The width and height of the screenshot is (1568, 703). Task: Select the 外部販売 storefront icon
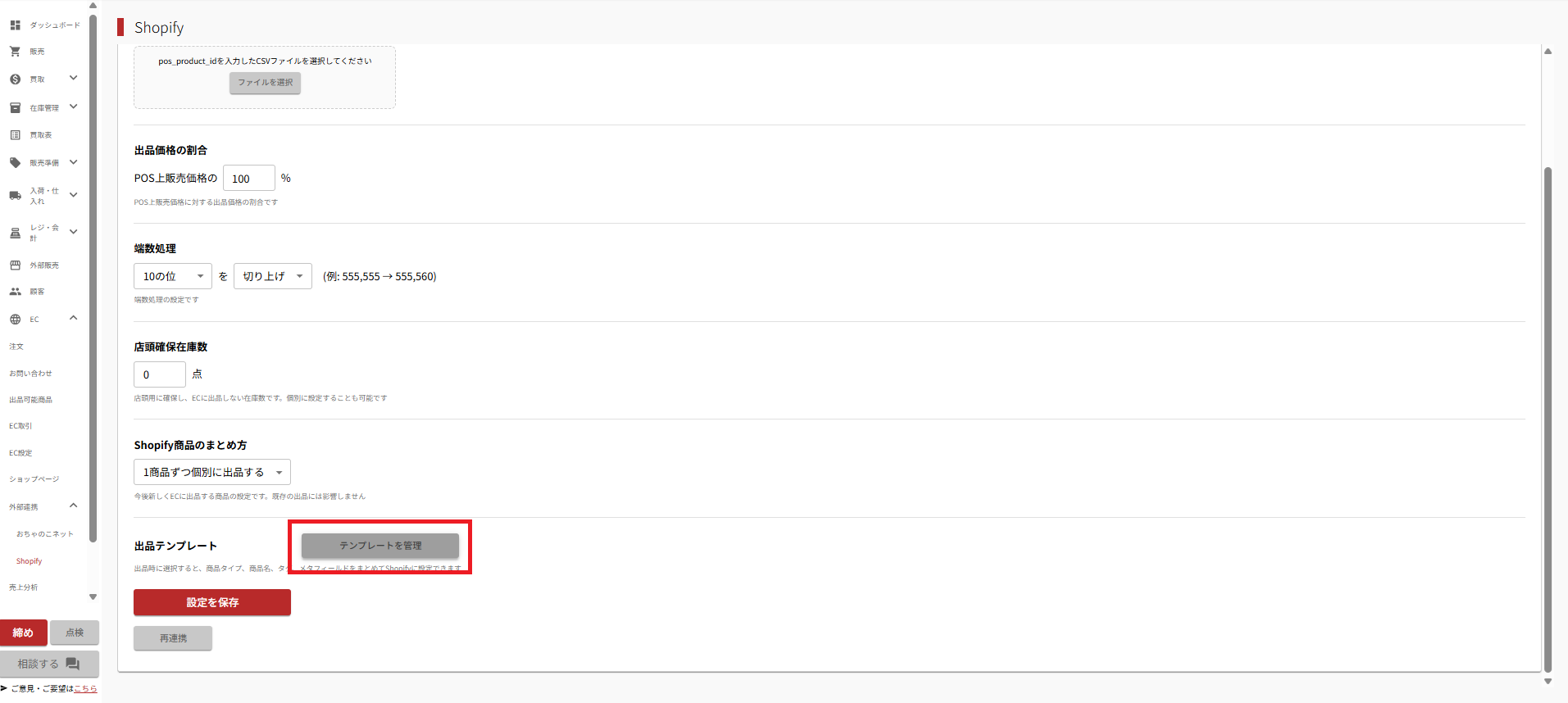tap(15, 265)
